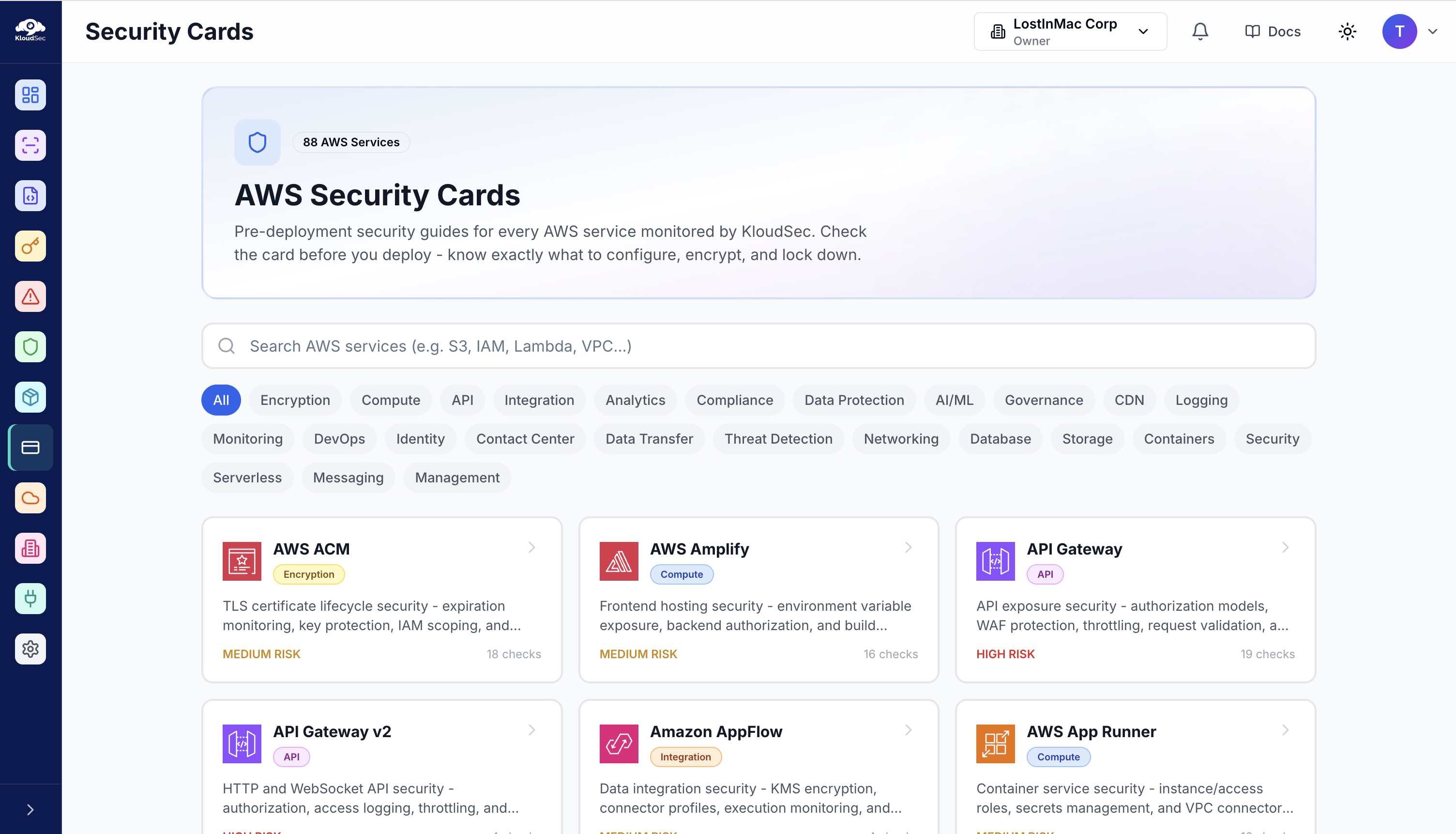Open the pink building icon in sidebar
This screenshot has height=834, width=1456.
click(30, 548)
